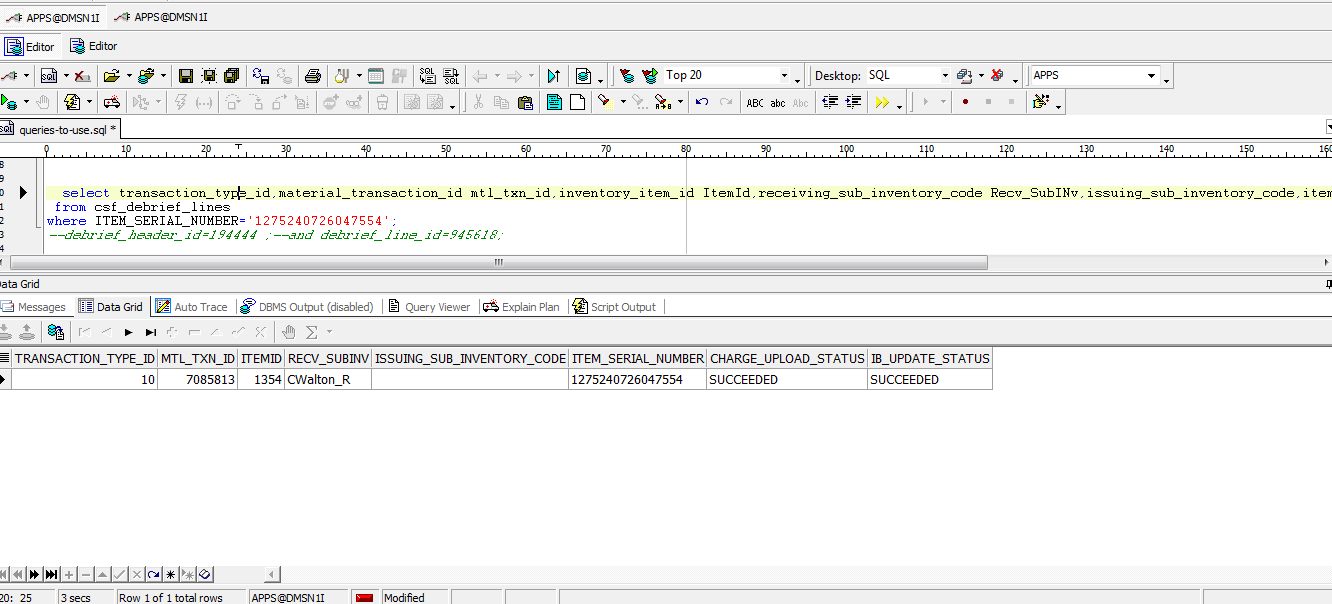This screenshot has height=604, width=1332.
Task: Click the Describe object table icon
Action: (x=375, y=76)
